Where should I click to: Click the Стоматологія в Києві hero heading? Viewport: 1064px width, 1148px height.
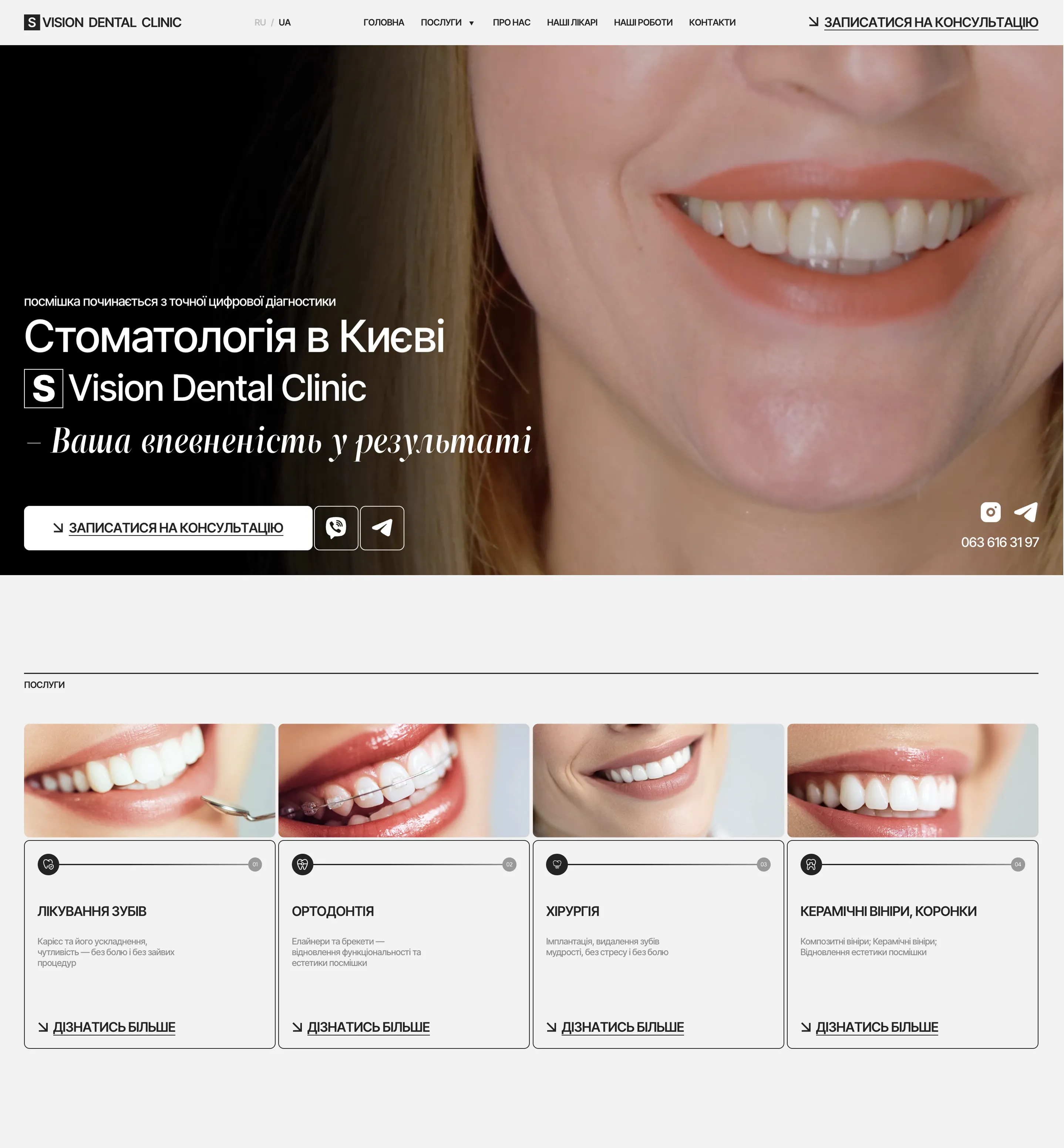pyautogui.click(x=234, y=337)
